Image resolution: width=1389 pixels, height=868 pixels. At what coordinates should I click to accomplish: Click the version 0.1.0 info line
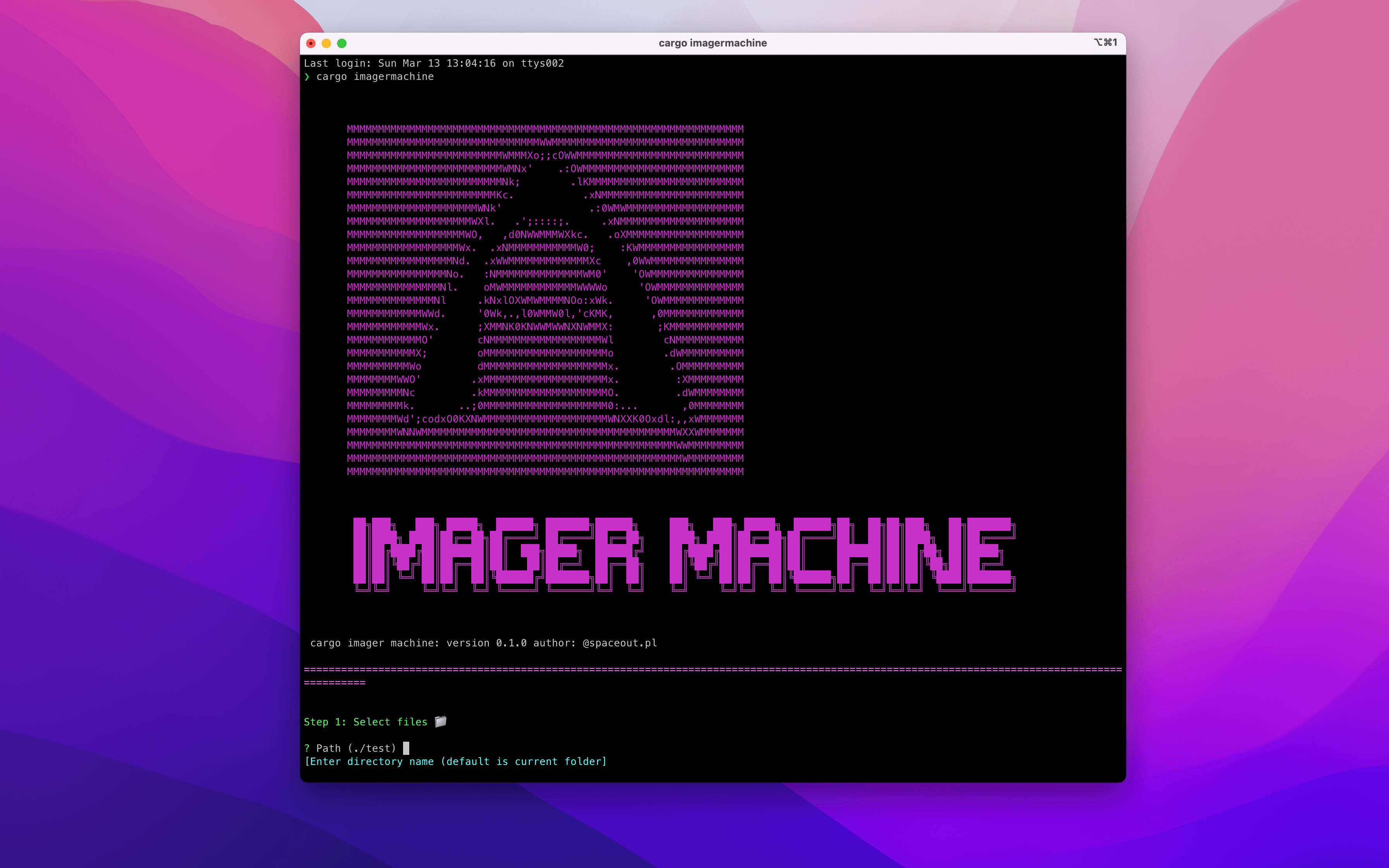[x=483, y=643]
